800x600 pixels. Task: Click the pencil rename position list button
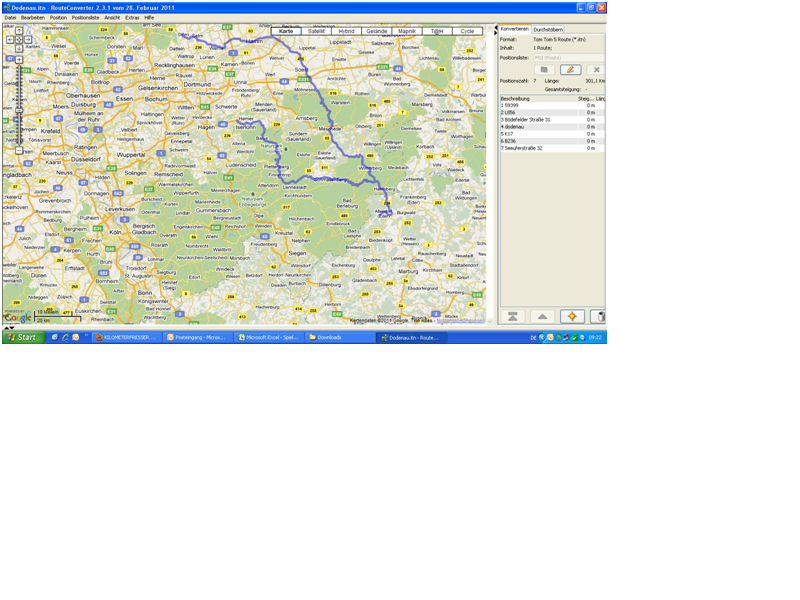[x=570, y=69]
